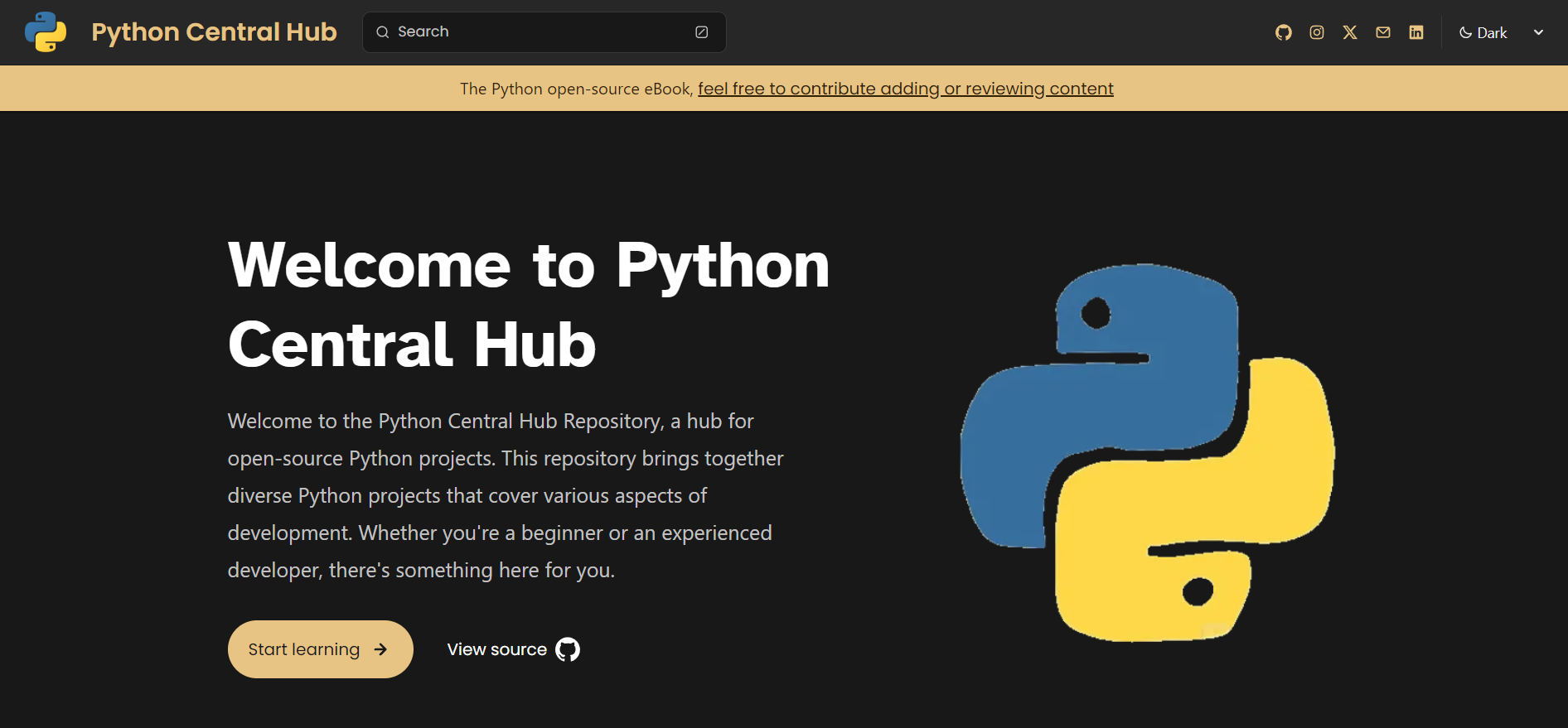Viewport: 1568px width, 728px height.
Task: Click the slash shortcut icon in the search box
Action: (x=701, y=32)
